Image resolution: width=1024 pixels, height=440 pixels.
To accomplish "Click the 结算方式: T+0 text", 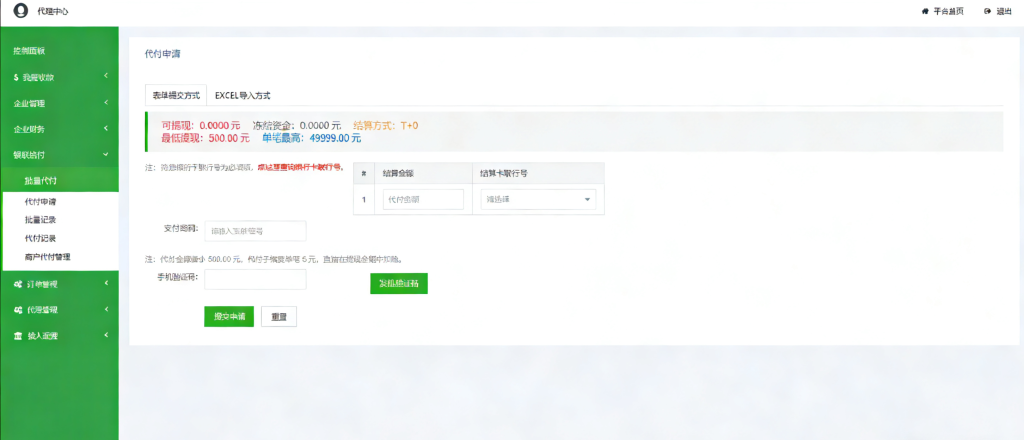I will [x=385, y=125].
